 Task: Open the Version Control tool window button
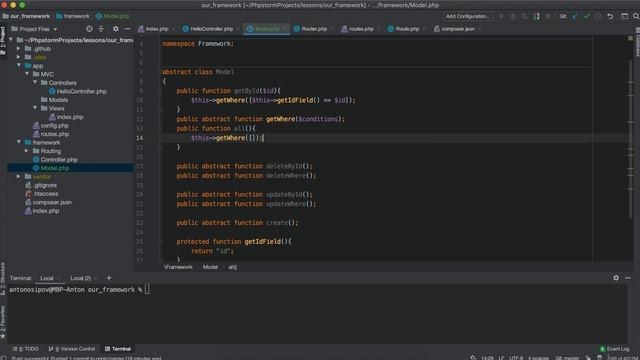coord(72,349)
